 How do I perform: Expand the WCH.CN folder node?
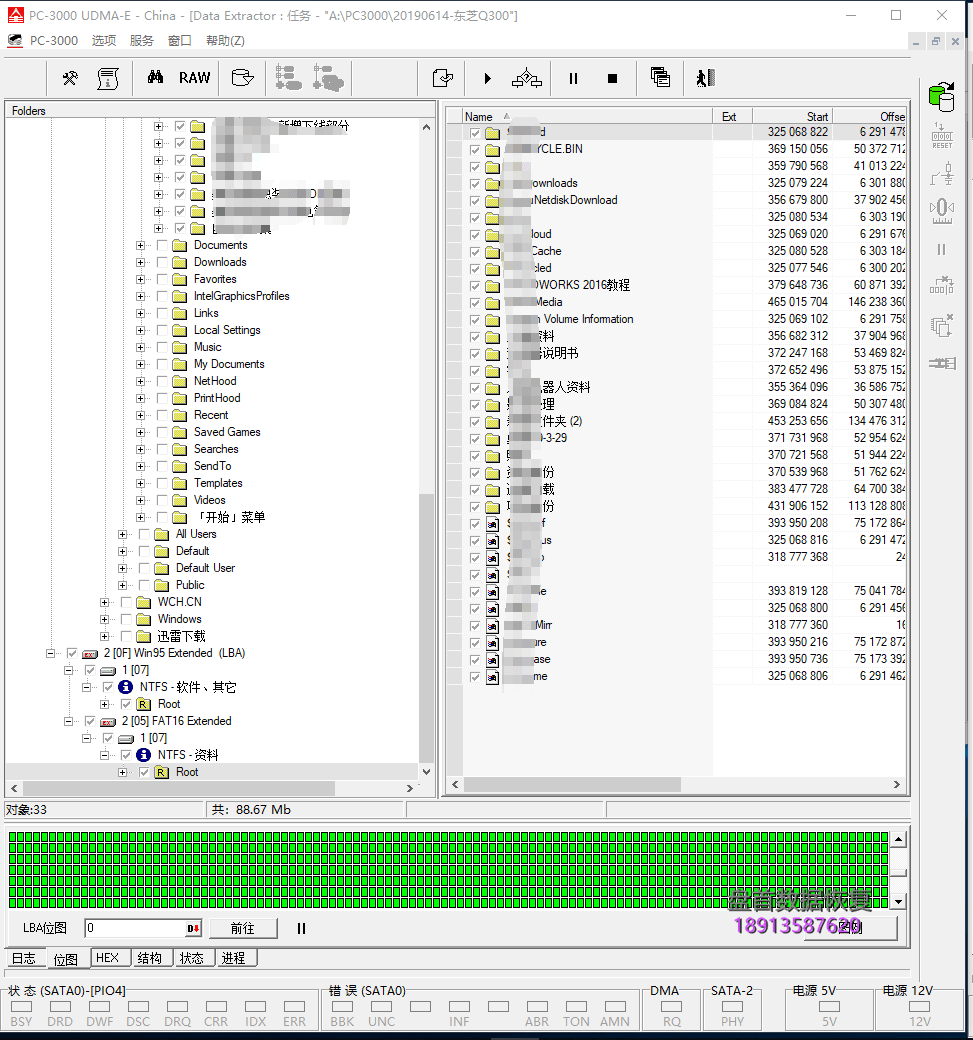click(x=104, y=602)
